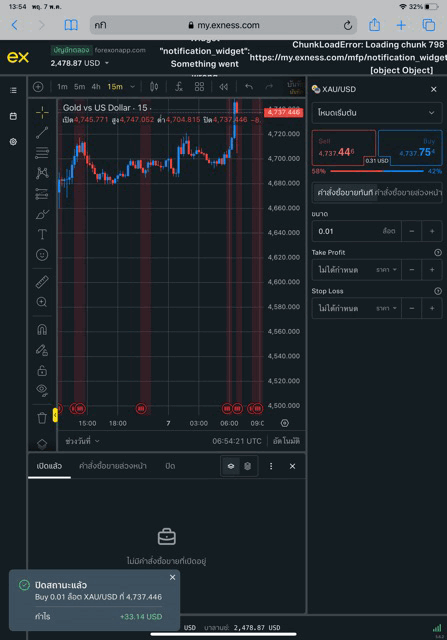Delete drawings with the trash icon

(x=42, y=418)
